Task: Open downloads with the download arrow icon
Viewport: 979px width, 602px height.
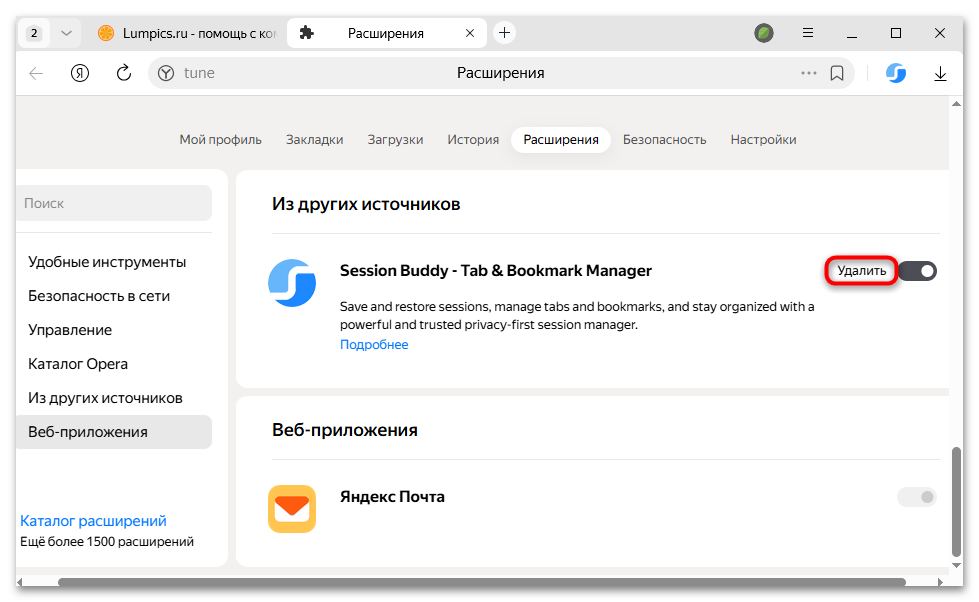Action: (x=940, y=74)
